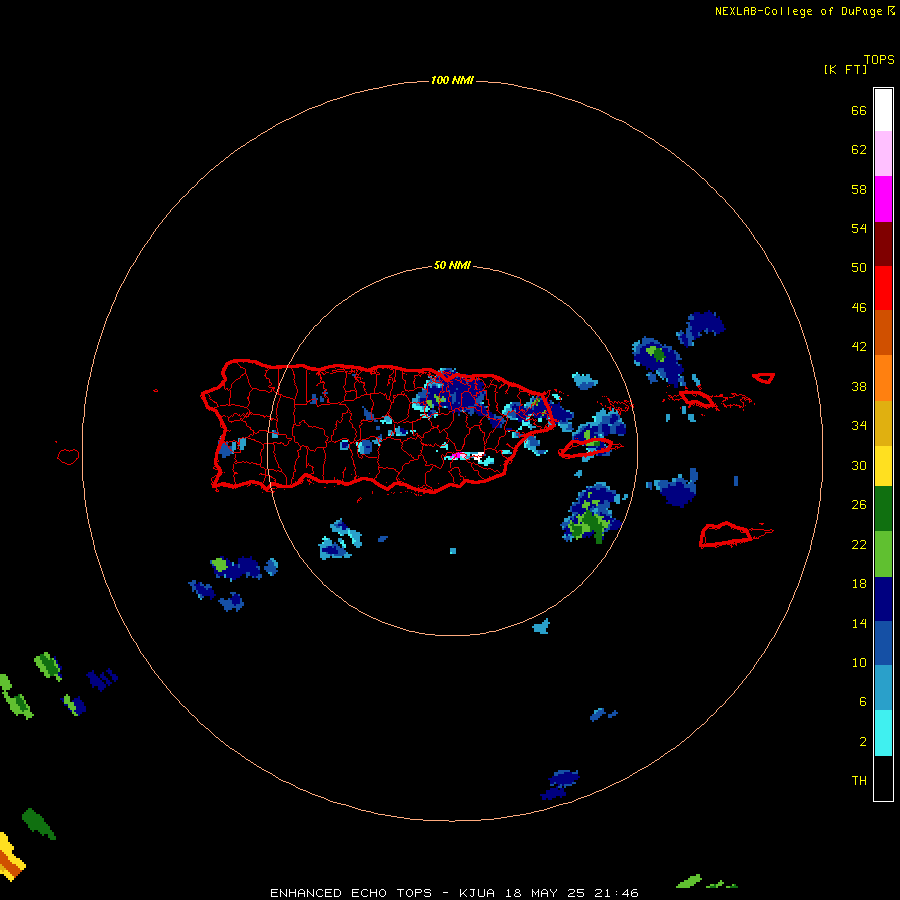900x900 pixels.
Task: Click the legend value '2'
Action: (862, 742)
